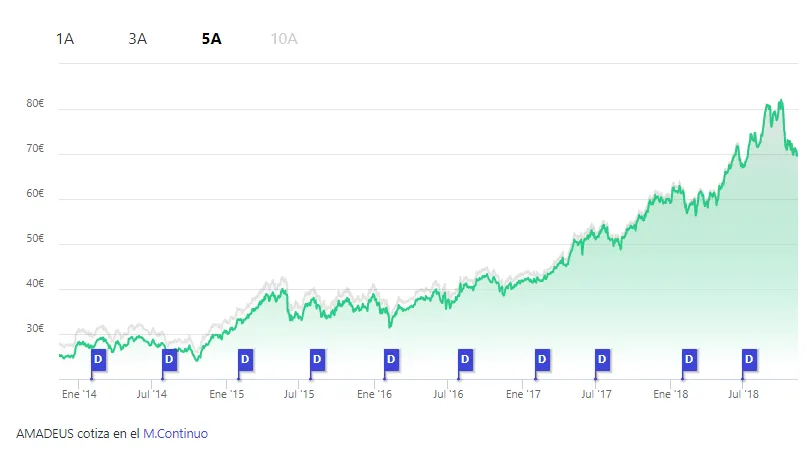This screenshot has width=810, height=451.
Task: Click the green line's dip in early 2016
Action: tap(391, 326)
